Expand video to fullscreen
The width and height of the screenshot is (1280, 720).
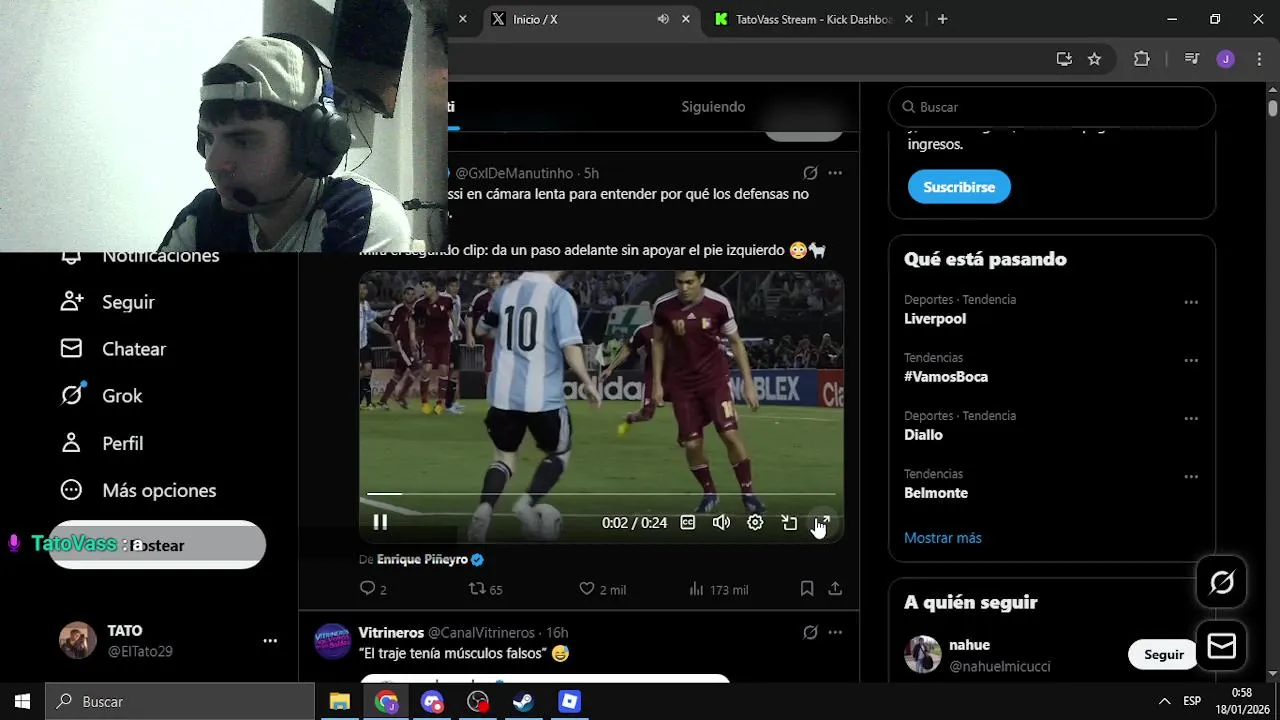tap(822, 522)
